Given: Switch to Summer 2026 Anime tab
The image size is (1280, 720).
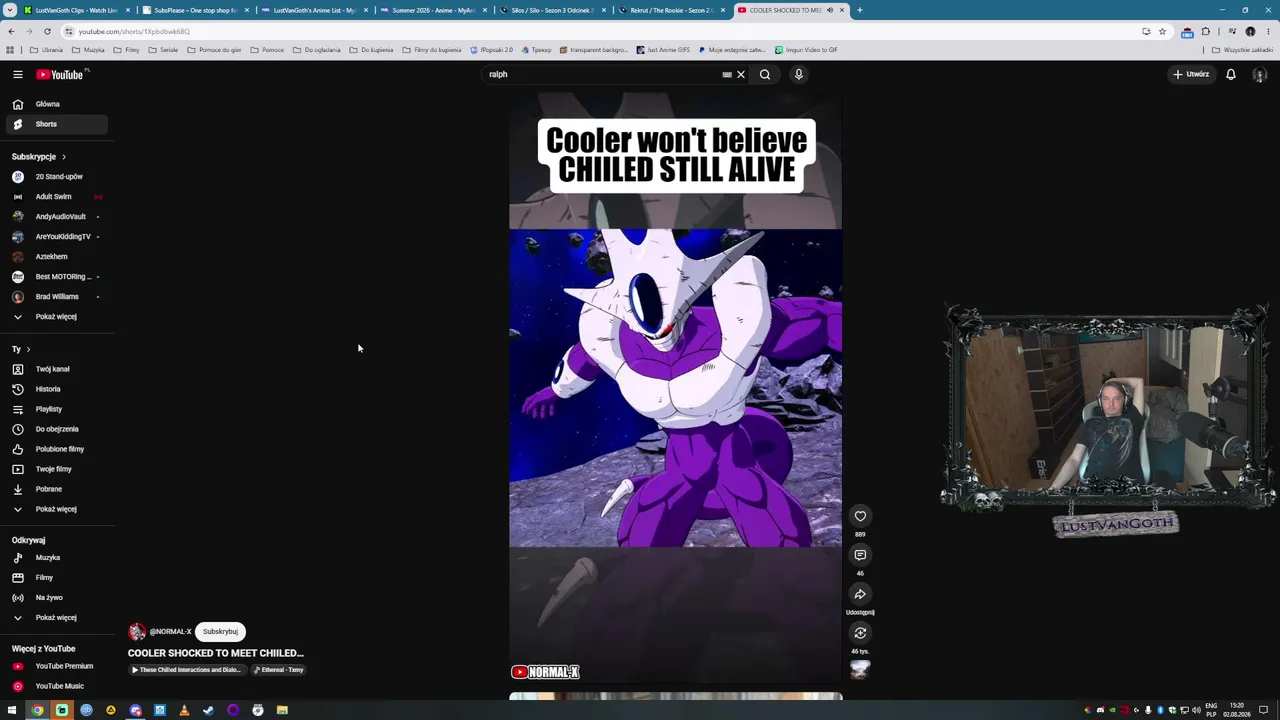Looking at the screenshot, I should (x=433, y=10).
